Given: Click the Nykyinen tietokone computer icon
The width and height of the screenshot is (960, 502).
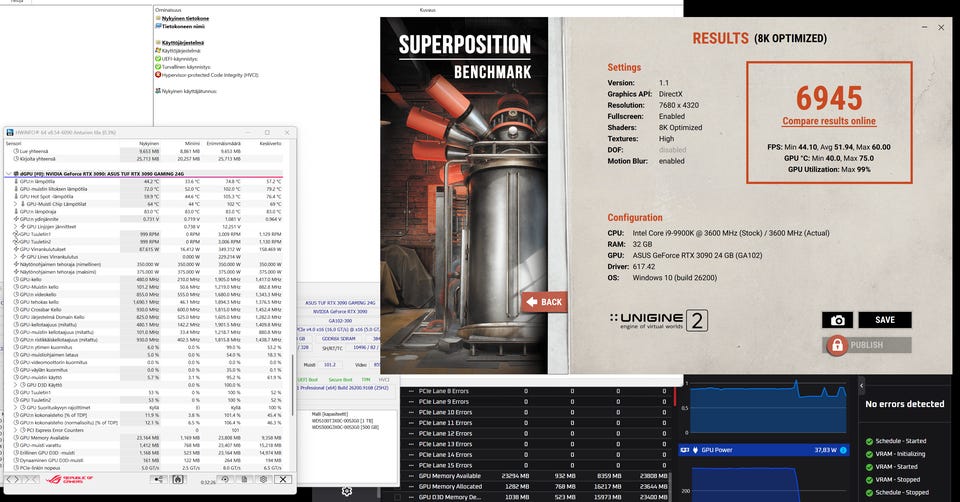Looking at the screenshot, I should point(158,18).
